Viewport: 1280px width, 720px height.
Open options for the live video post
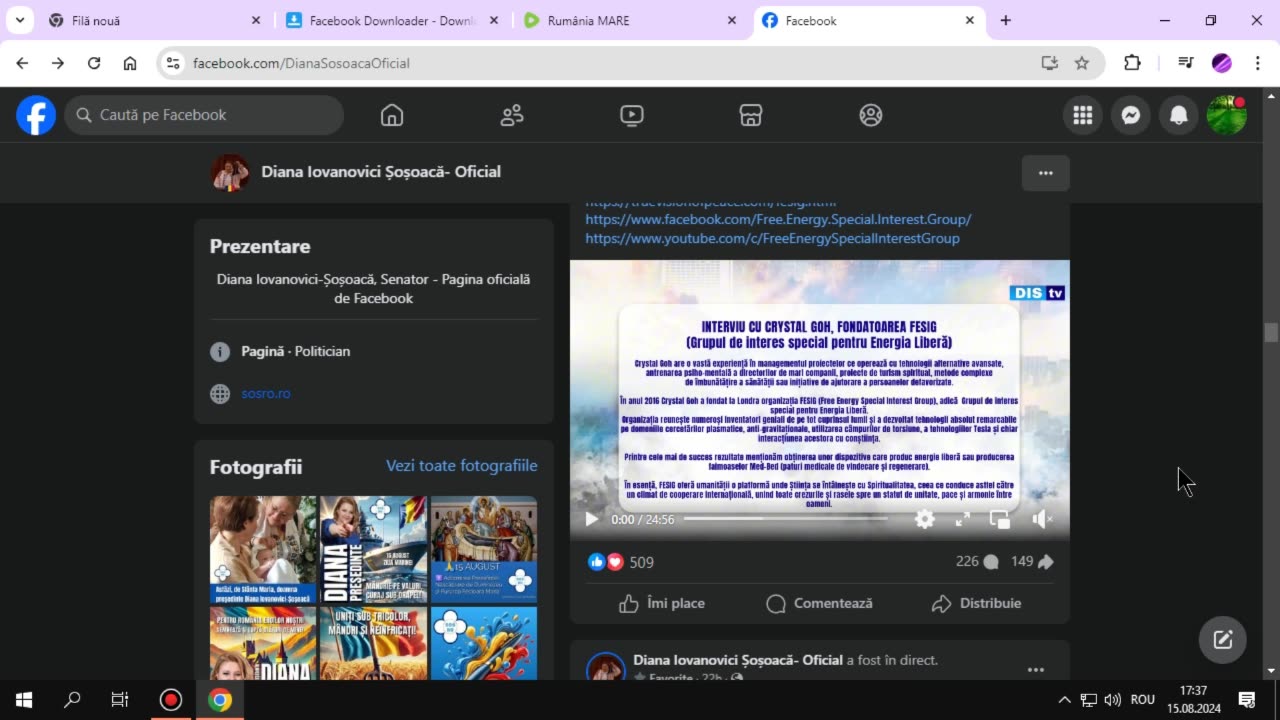click(1036, 670)
